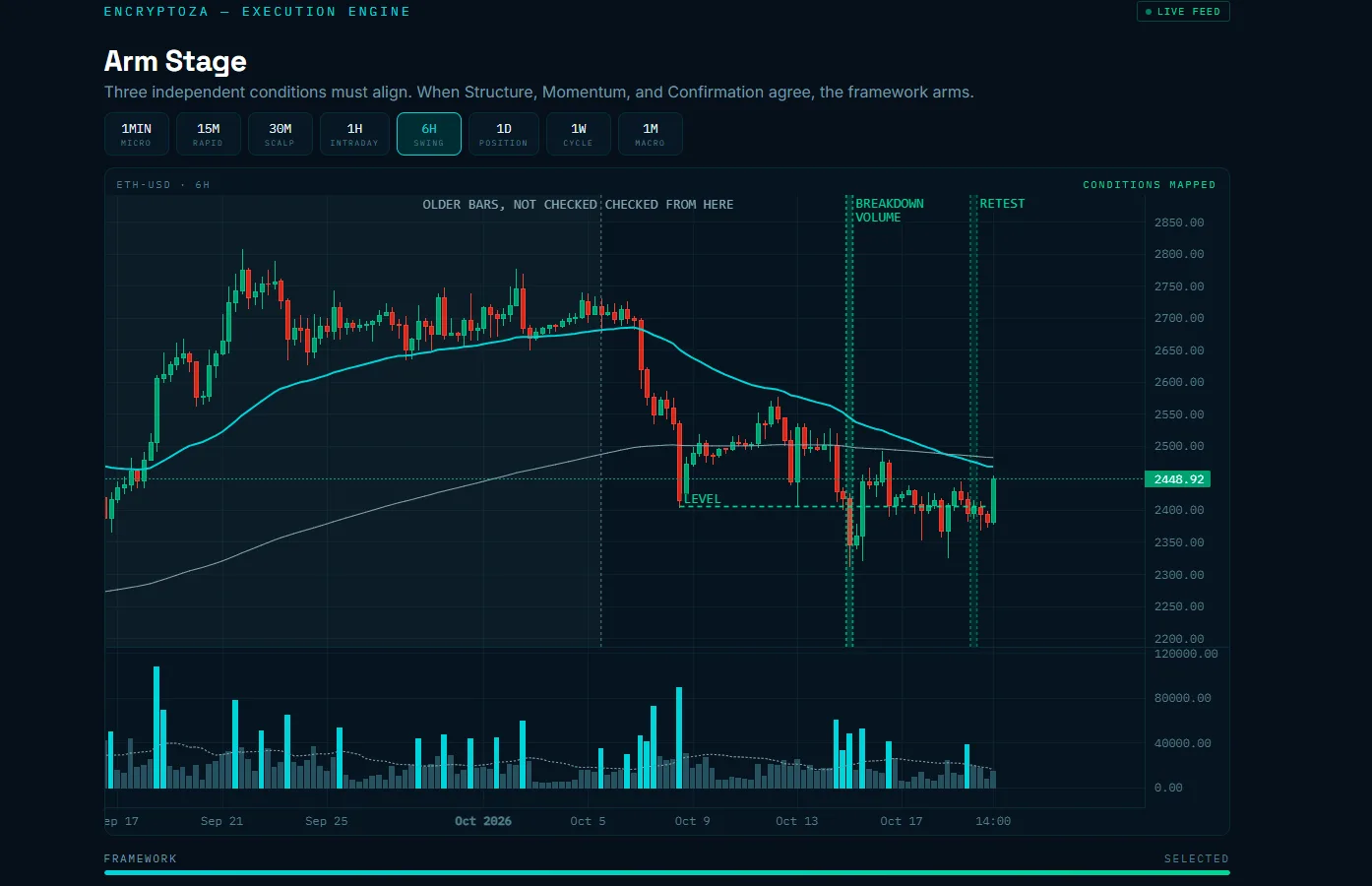Click the LEVEL annotation on the chart

click(x=703, y=499)
